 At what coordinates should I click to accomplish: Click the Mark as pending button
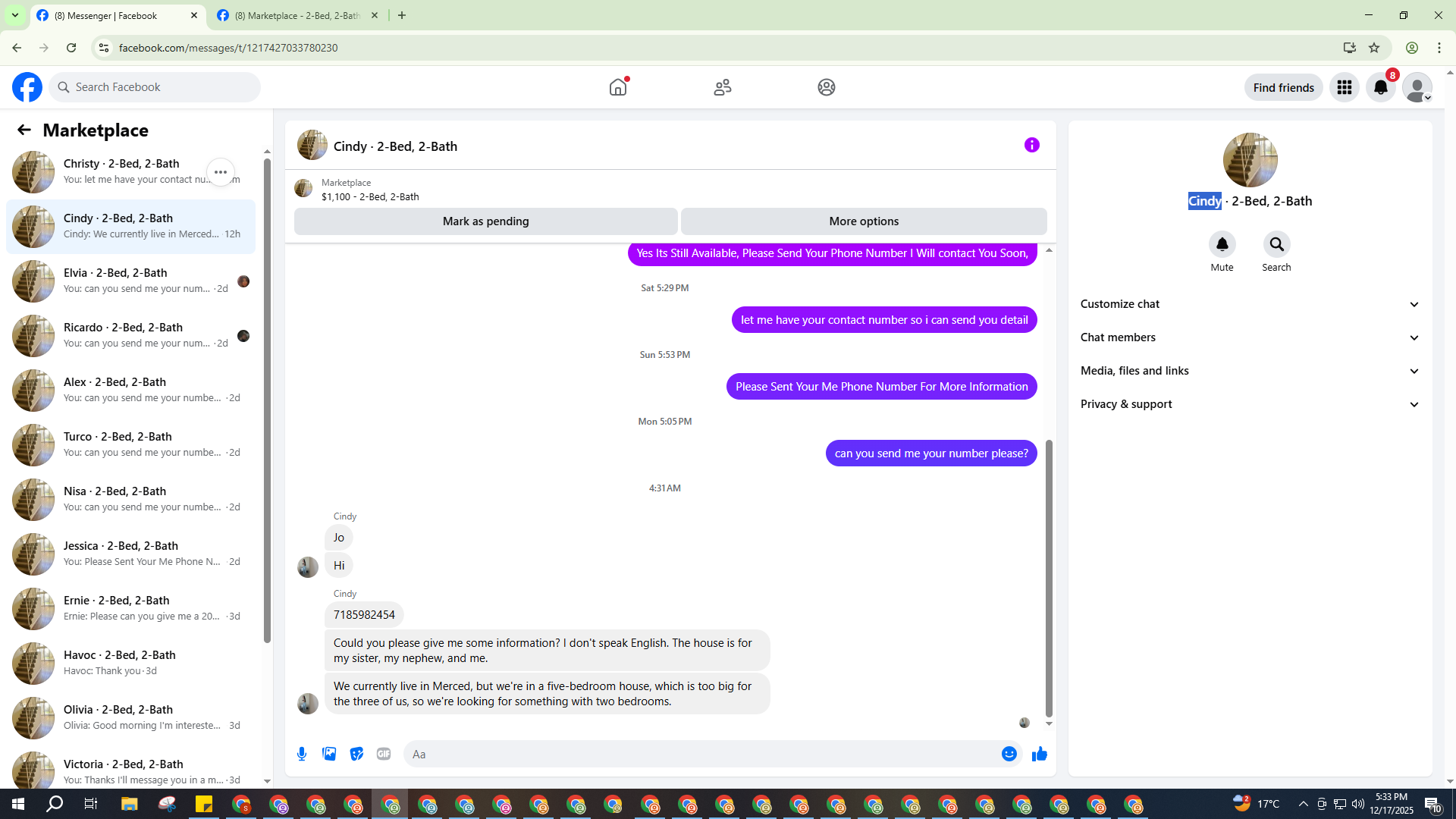(x=485, y=221)
